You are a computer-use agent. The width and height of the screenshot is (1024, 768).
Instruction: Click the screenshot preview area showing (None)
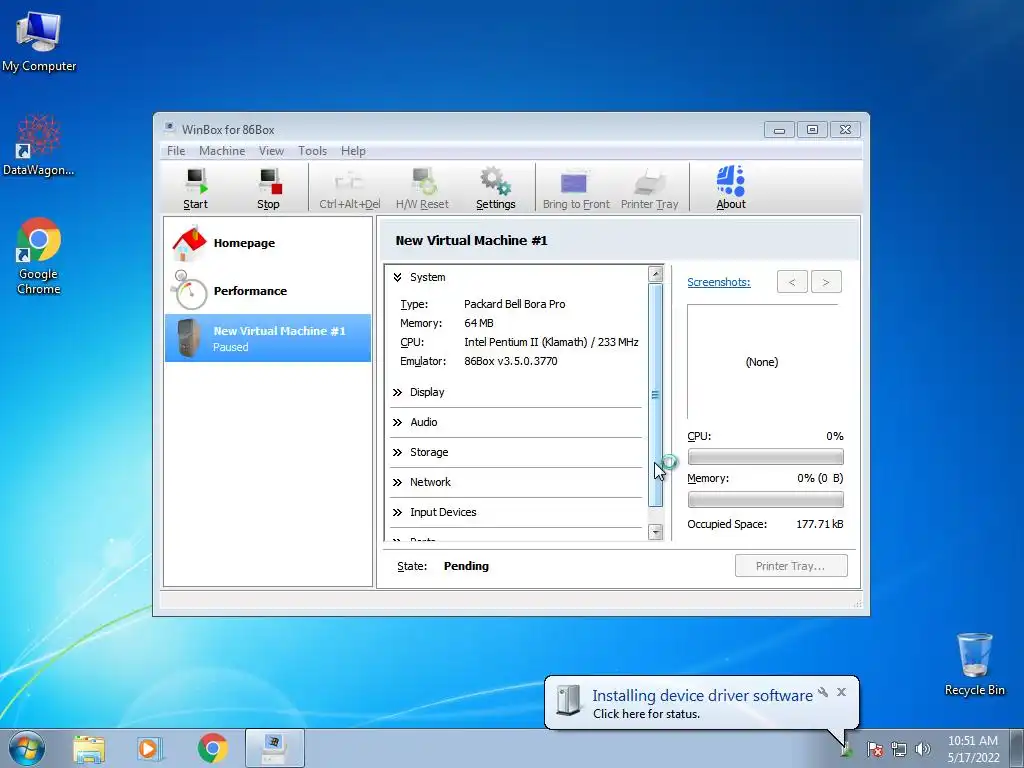[762, 361]
